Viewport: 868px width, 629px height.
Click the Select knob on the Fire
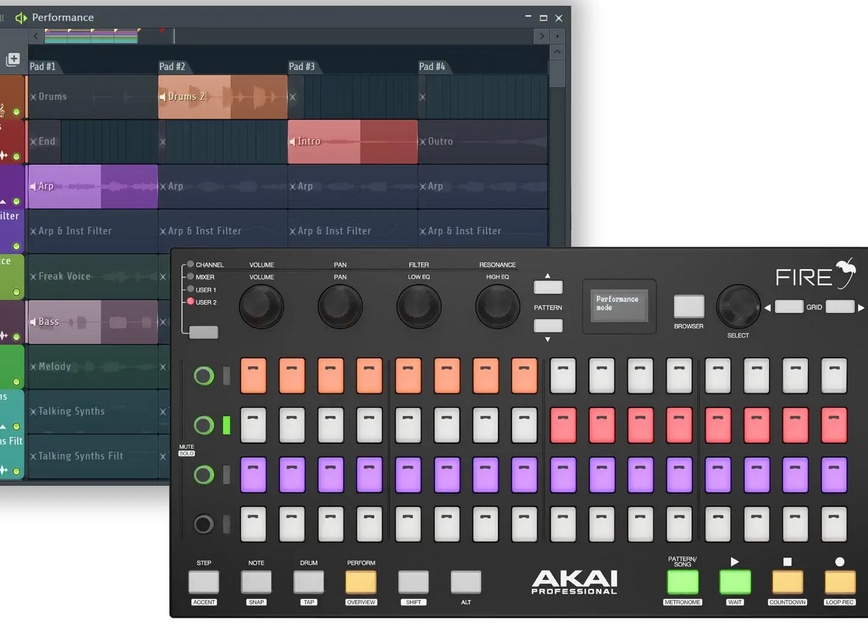[738, 306]
